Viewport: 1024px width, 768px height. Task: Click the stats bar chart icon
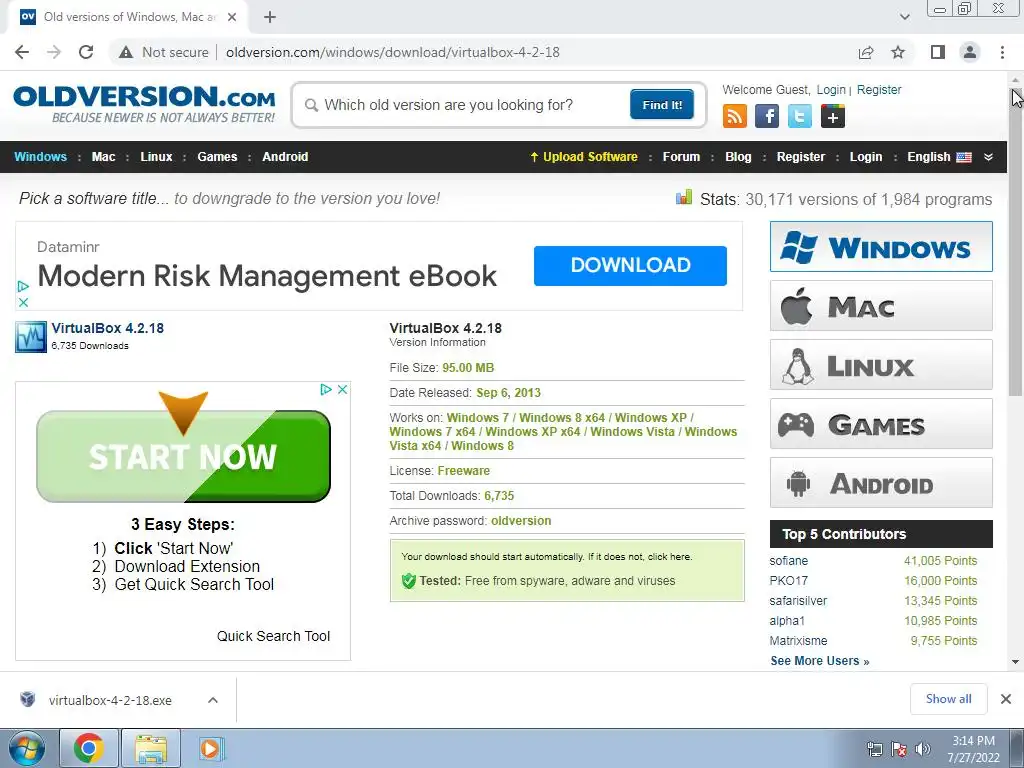[684, 197]
